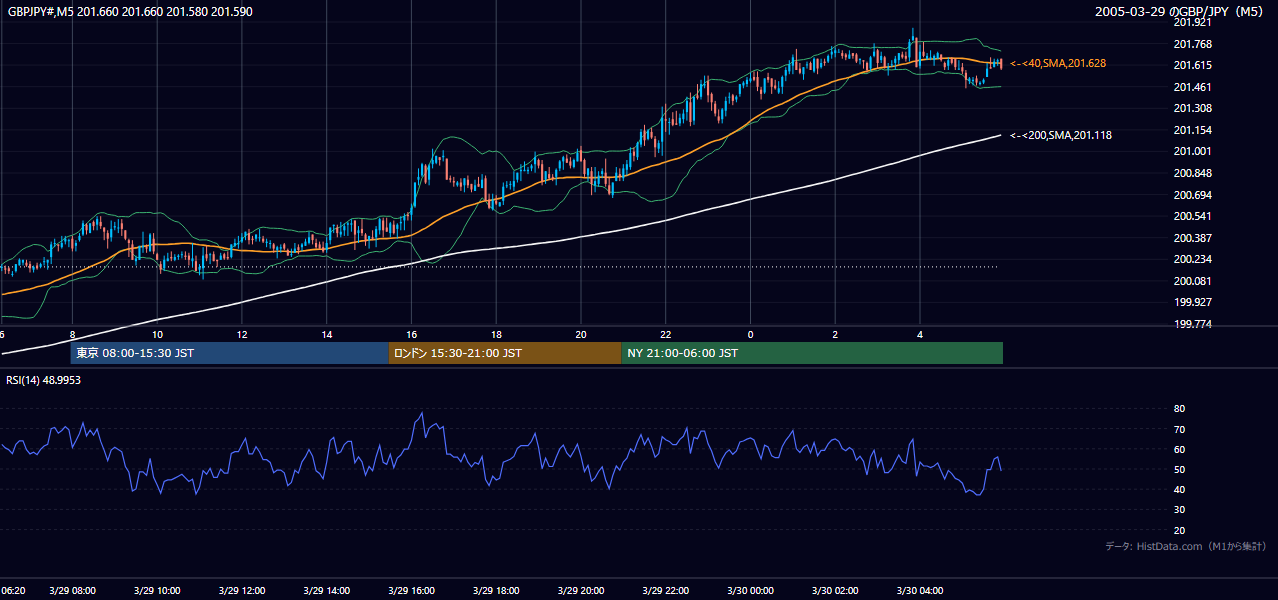Click the HistData.com data source credit
This screenshot has width=1278, height=600.
1185,546
